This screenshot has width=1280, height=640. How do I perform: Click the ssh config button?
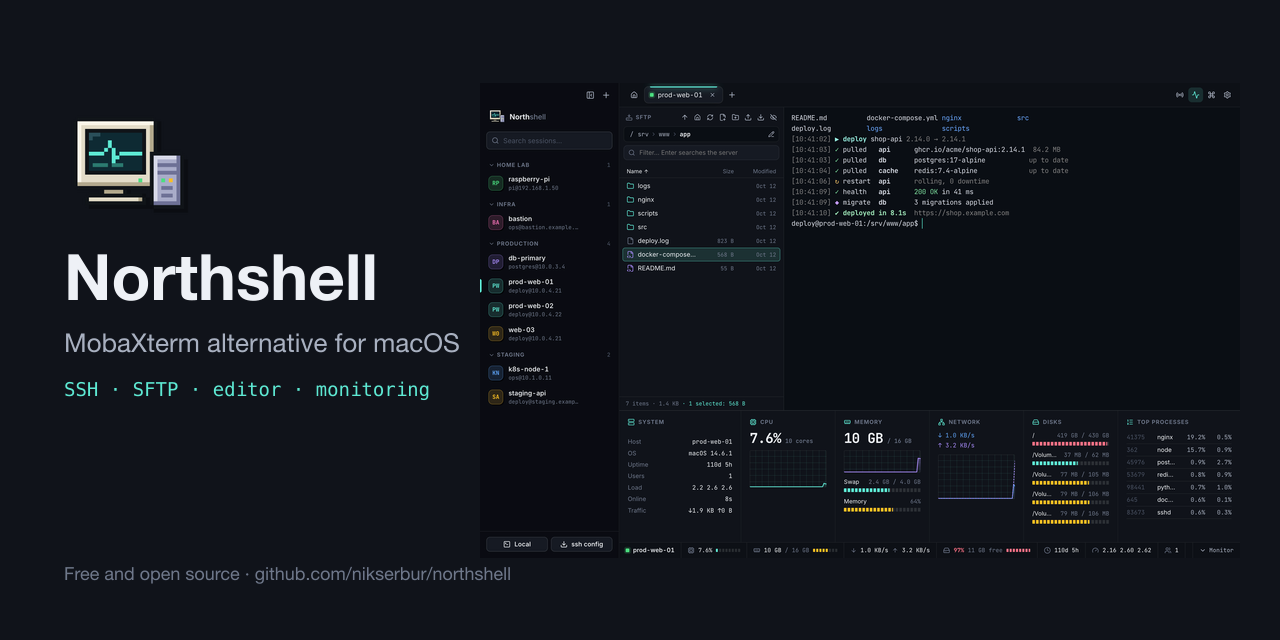581,544
